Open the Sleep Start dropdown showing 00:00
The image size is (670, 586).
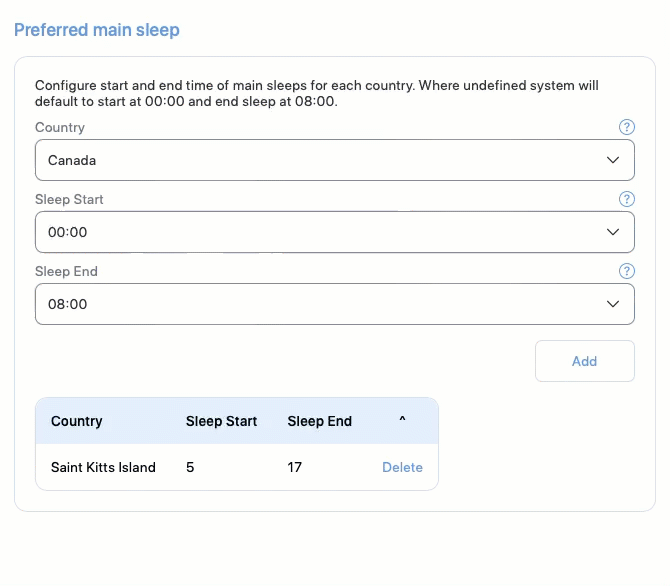pos(335,232)
